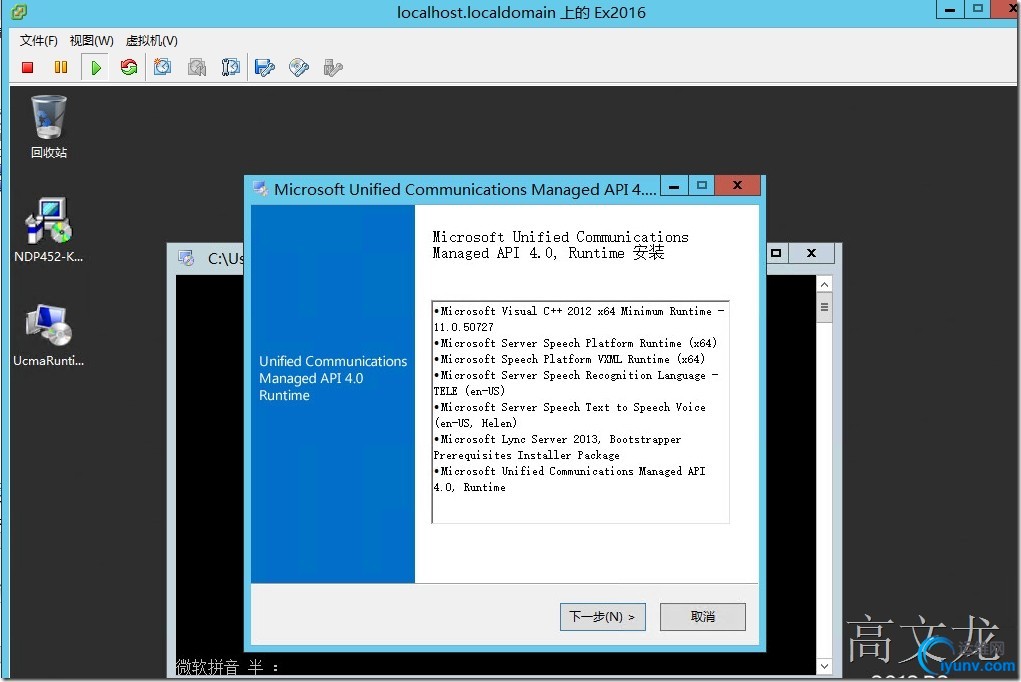Open the 视图(W) menu
This screenshot has height=682, width=1021.
pyautogui.click(x=92, y=40)
